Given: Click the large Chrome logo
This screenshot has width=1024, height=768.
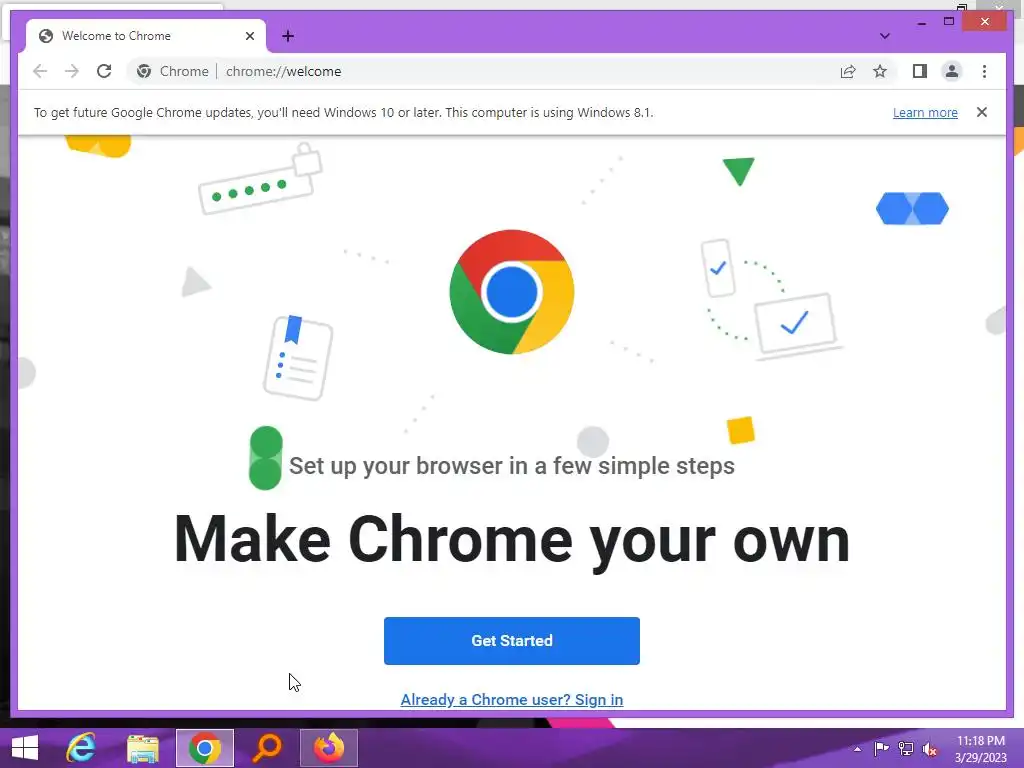Looking at the screenshot, I should pyautogui.click(x=512, y=292).
